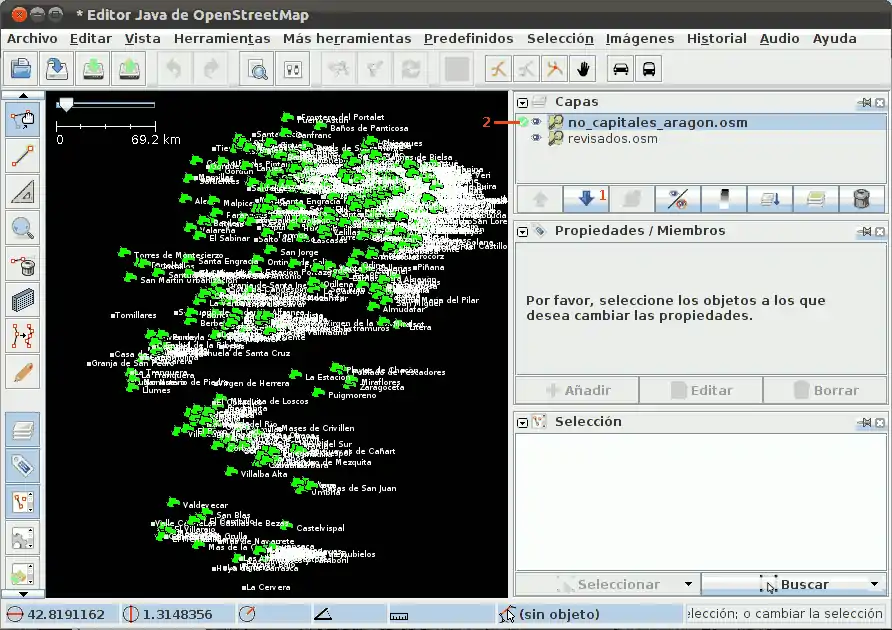The image size is (892, 630).
Task: Click the Delete mode tool in left sidebar
Action: [x=23, y=263]
